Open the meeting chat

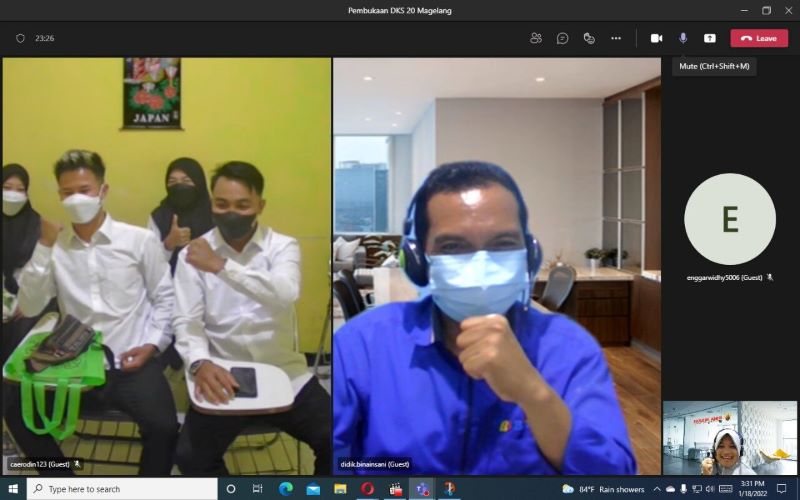563,38
